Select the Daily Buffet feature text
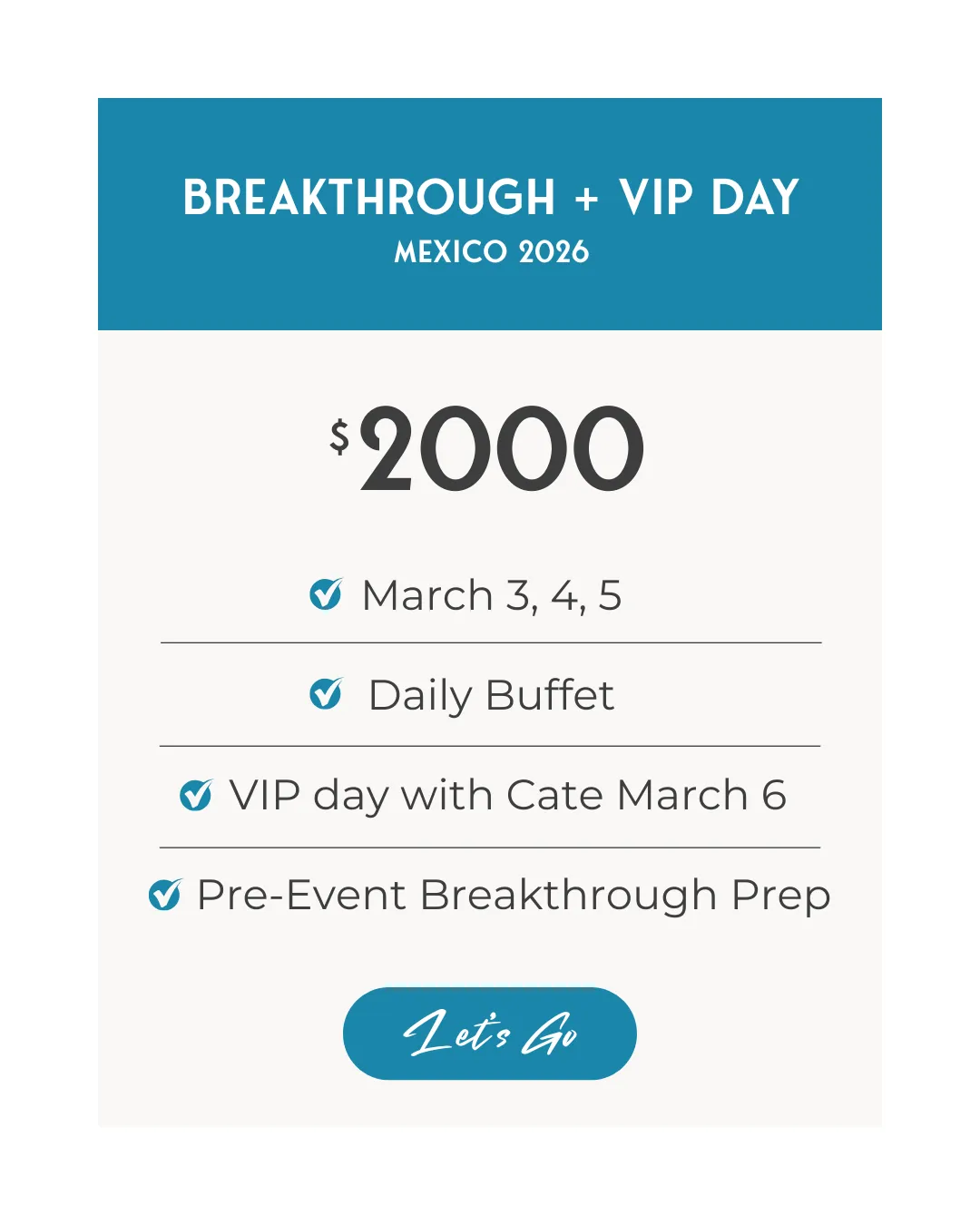This screenshot has width=980, height=1225. tap(491, 696)
